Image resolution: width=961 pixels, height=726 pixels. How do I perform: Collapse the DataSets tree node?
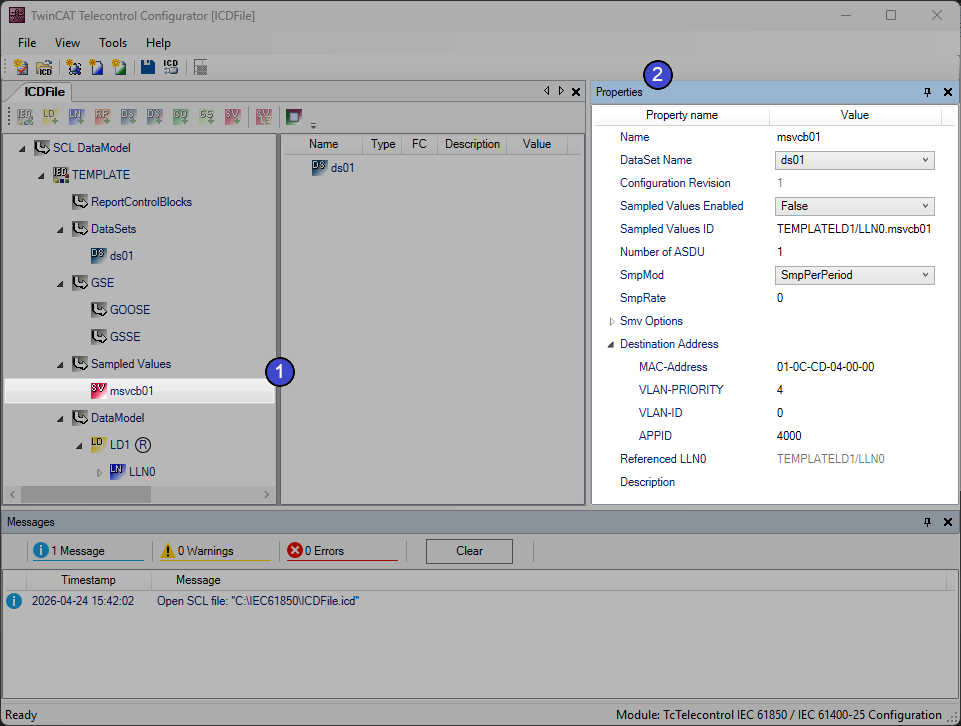tap(61, 229)
